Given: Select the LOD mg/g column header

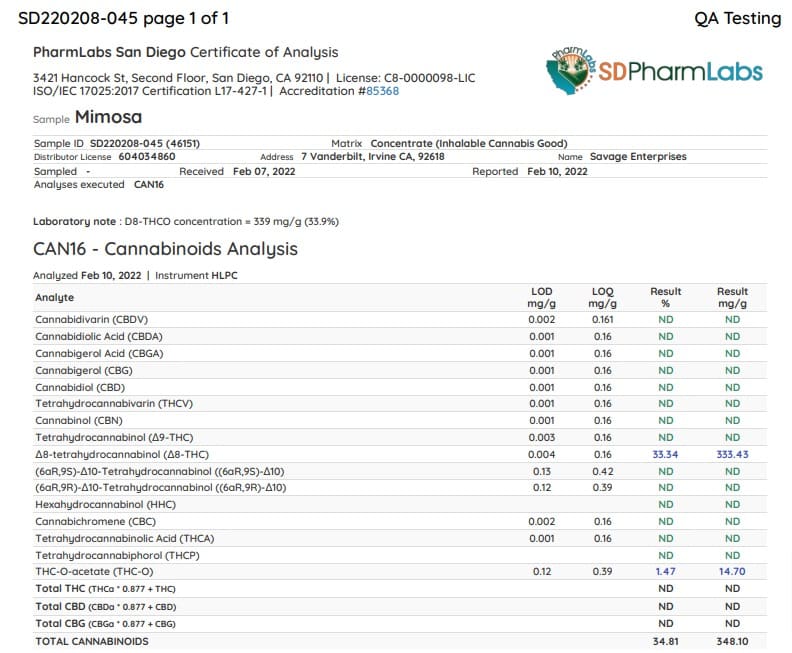Looking at the screenshot, I should (541, 297).
